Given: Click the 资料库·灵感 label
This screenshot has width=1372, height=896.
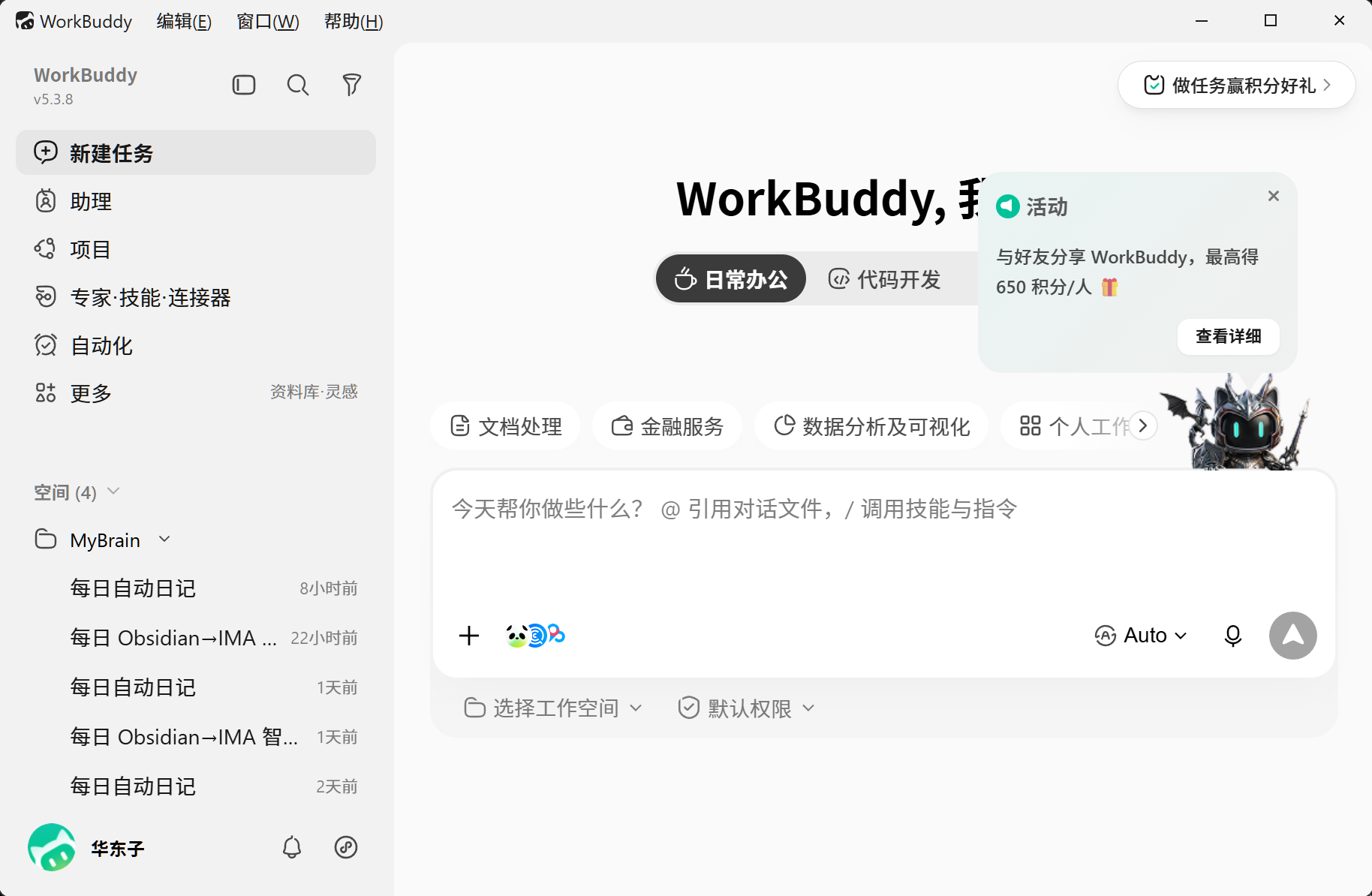Looking at the screenshot, I should pos(314,392).
